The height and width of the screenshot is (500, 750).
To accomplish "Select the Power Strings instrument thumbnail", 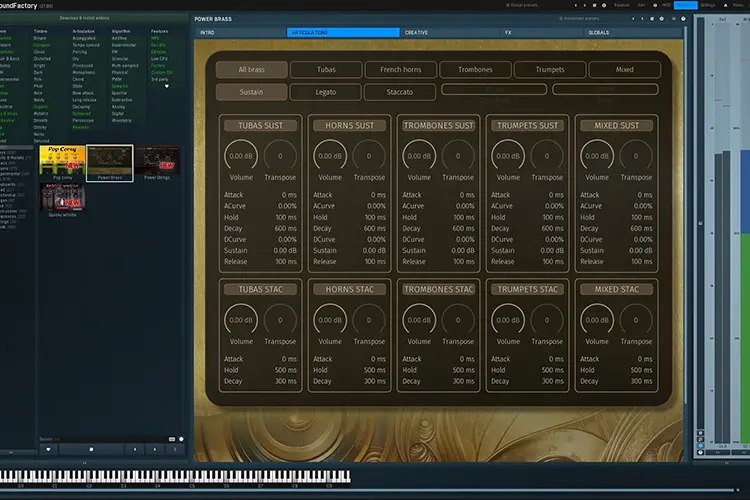I will [157, 161].
